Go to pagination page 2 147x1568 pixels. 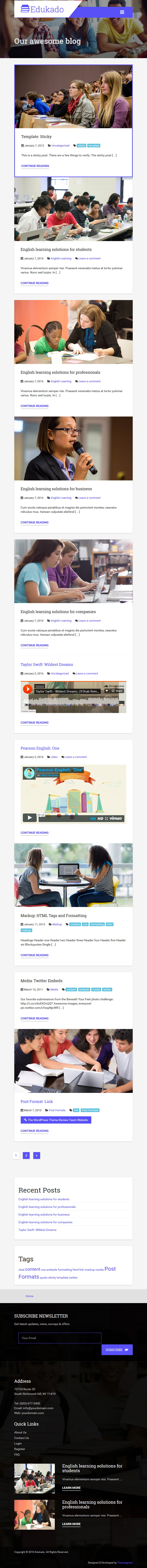(26, 1155)
